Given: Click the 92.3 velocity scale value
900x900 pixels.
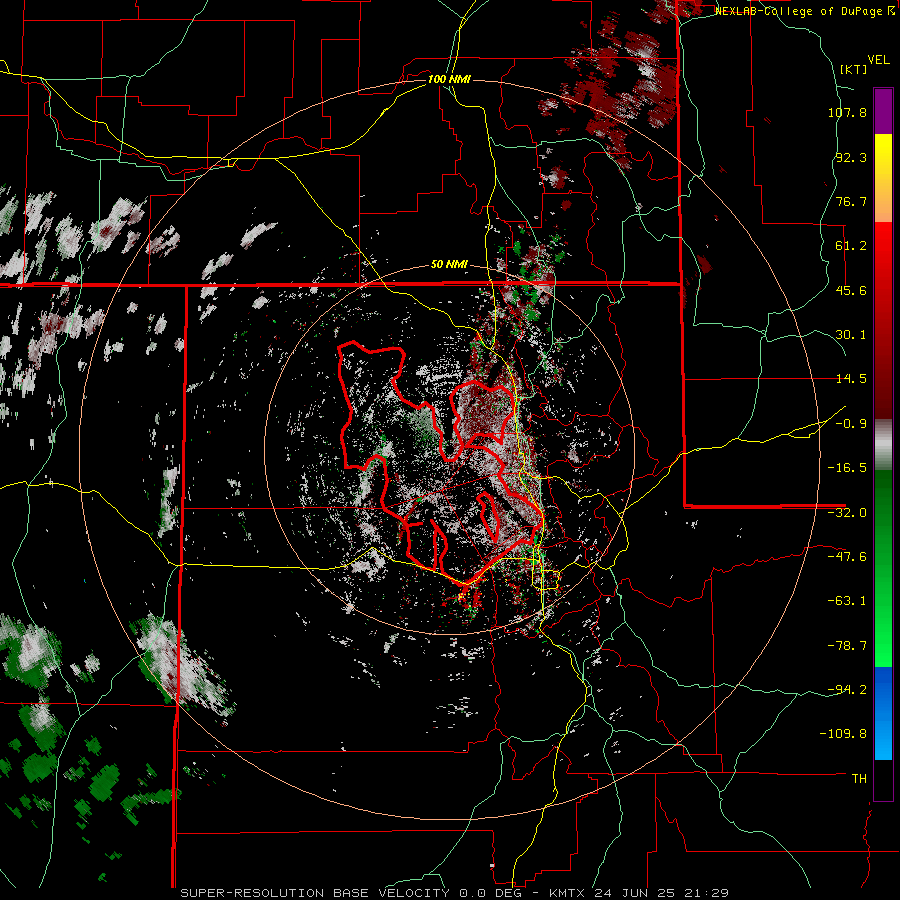Looking at the screenshot, I should [x=851, y=157].
